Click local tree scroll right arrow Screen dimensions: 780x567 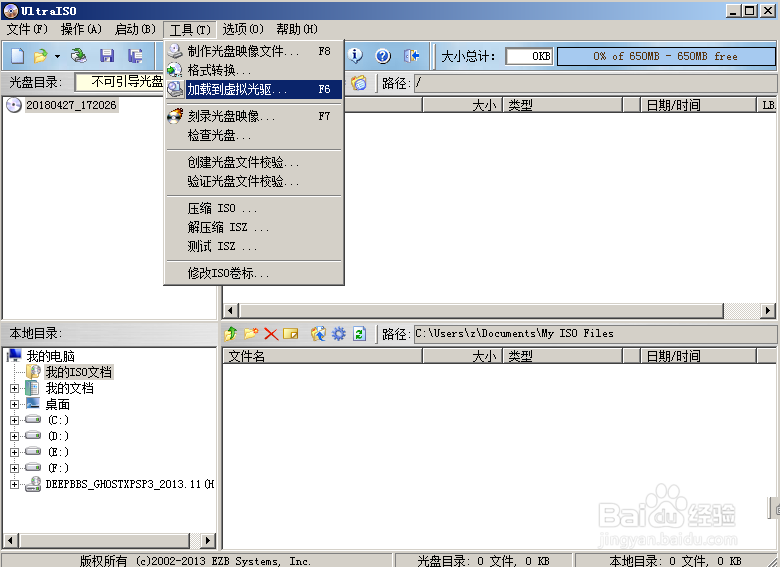point(208,540)
